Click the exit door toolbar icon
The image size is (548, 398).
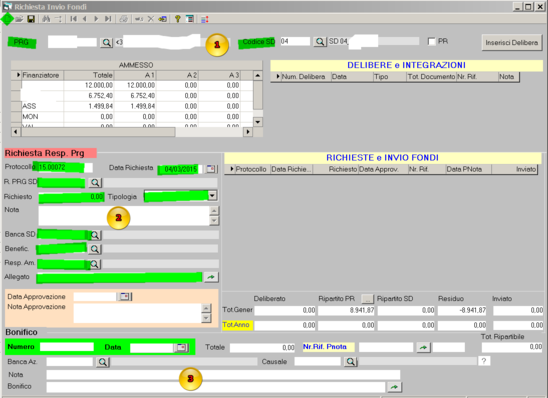point(163,19)
